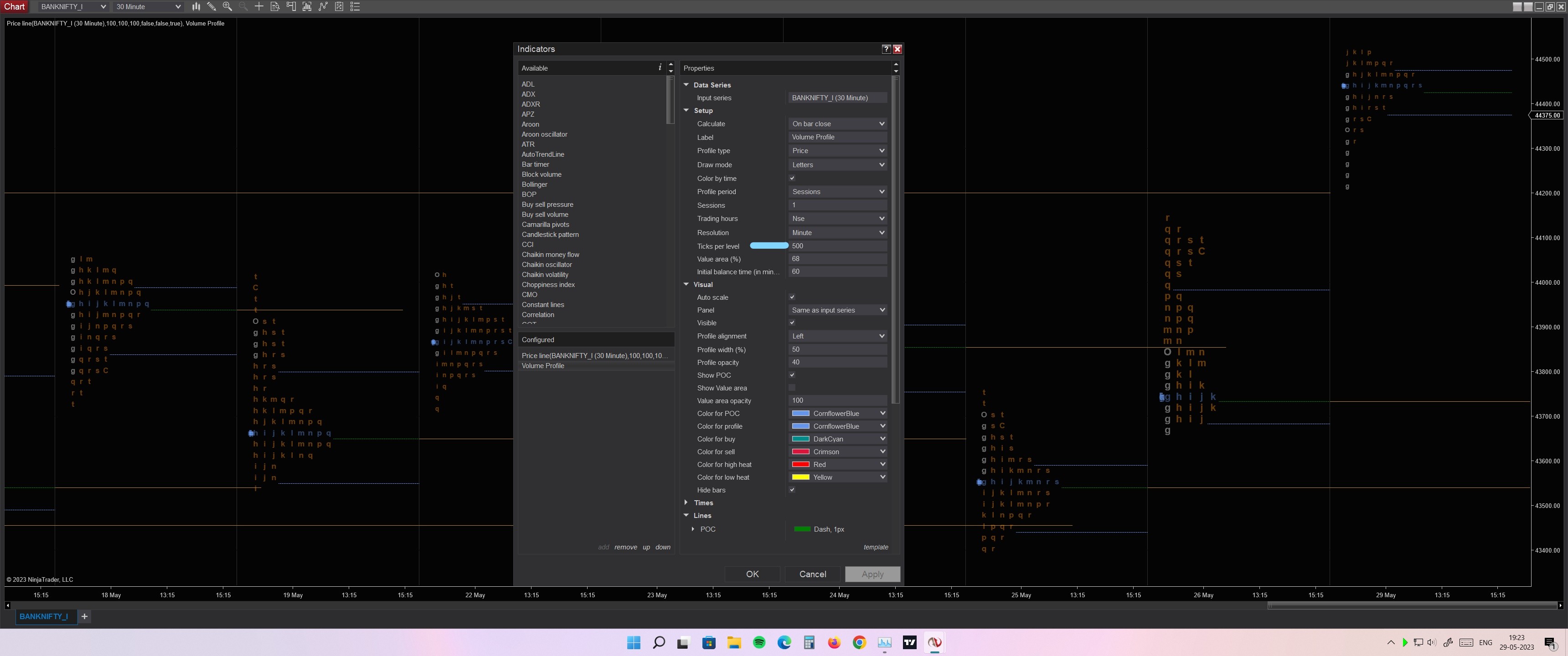Toggle the Color by time checkbox
Image resolution: width=1568 pixels, height=656 pixels.
(792, 178)
